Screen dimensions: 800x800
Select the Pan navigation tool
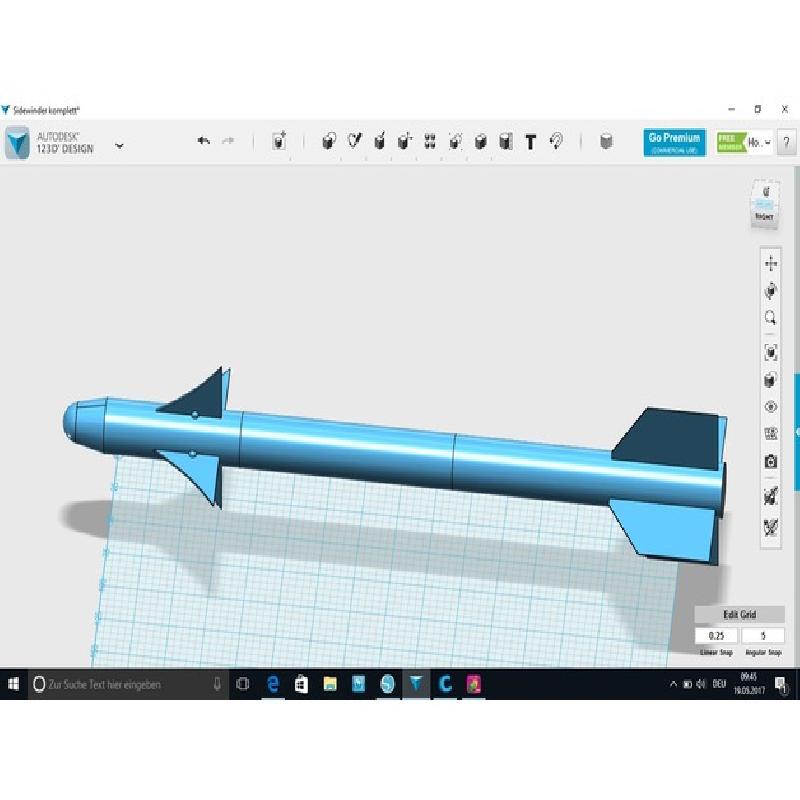[771, 263]
